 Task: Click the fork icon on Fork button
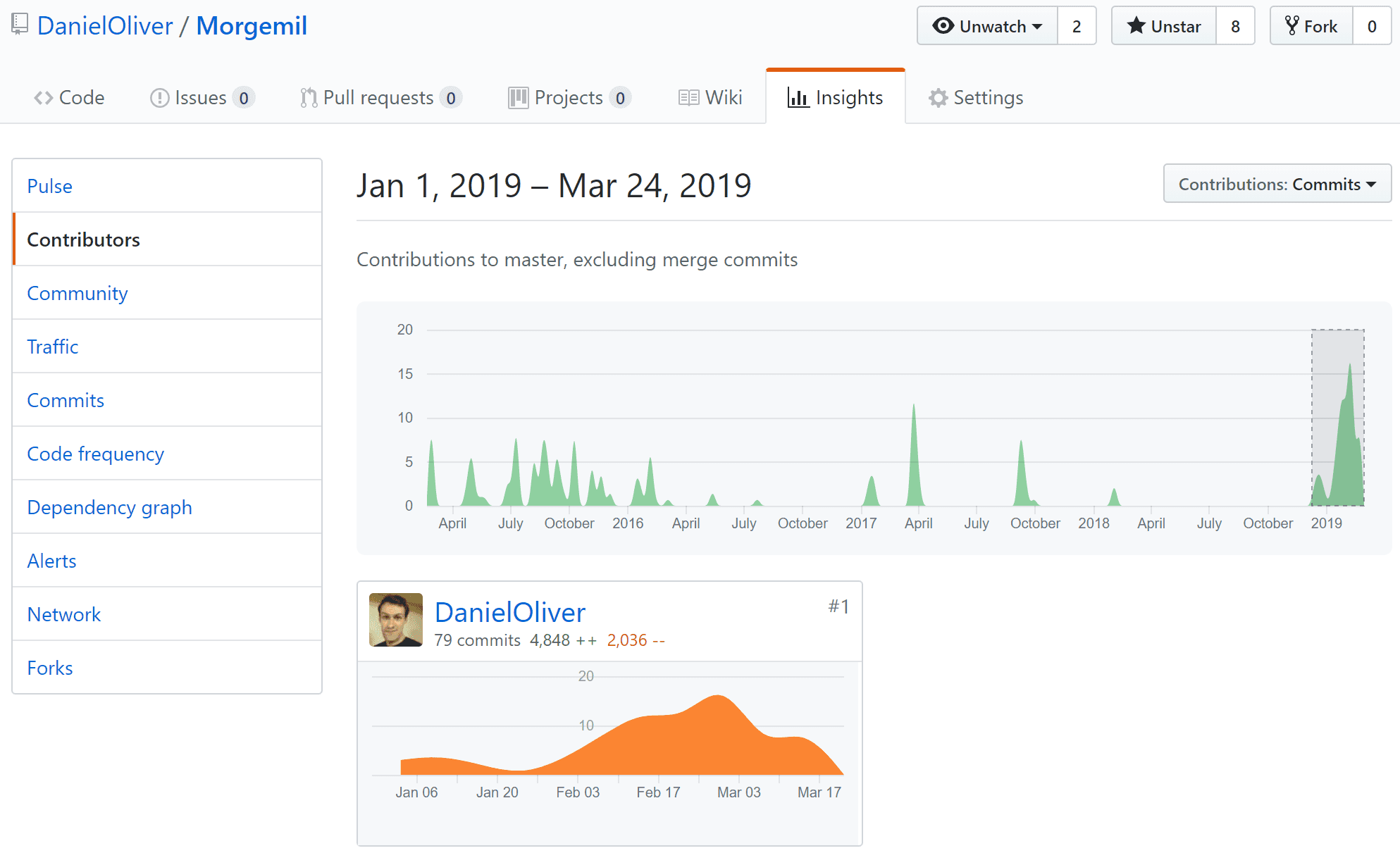pyautogui.click(x=1291, y=26)
